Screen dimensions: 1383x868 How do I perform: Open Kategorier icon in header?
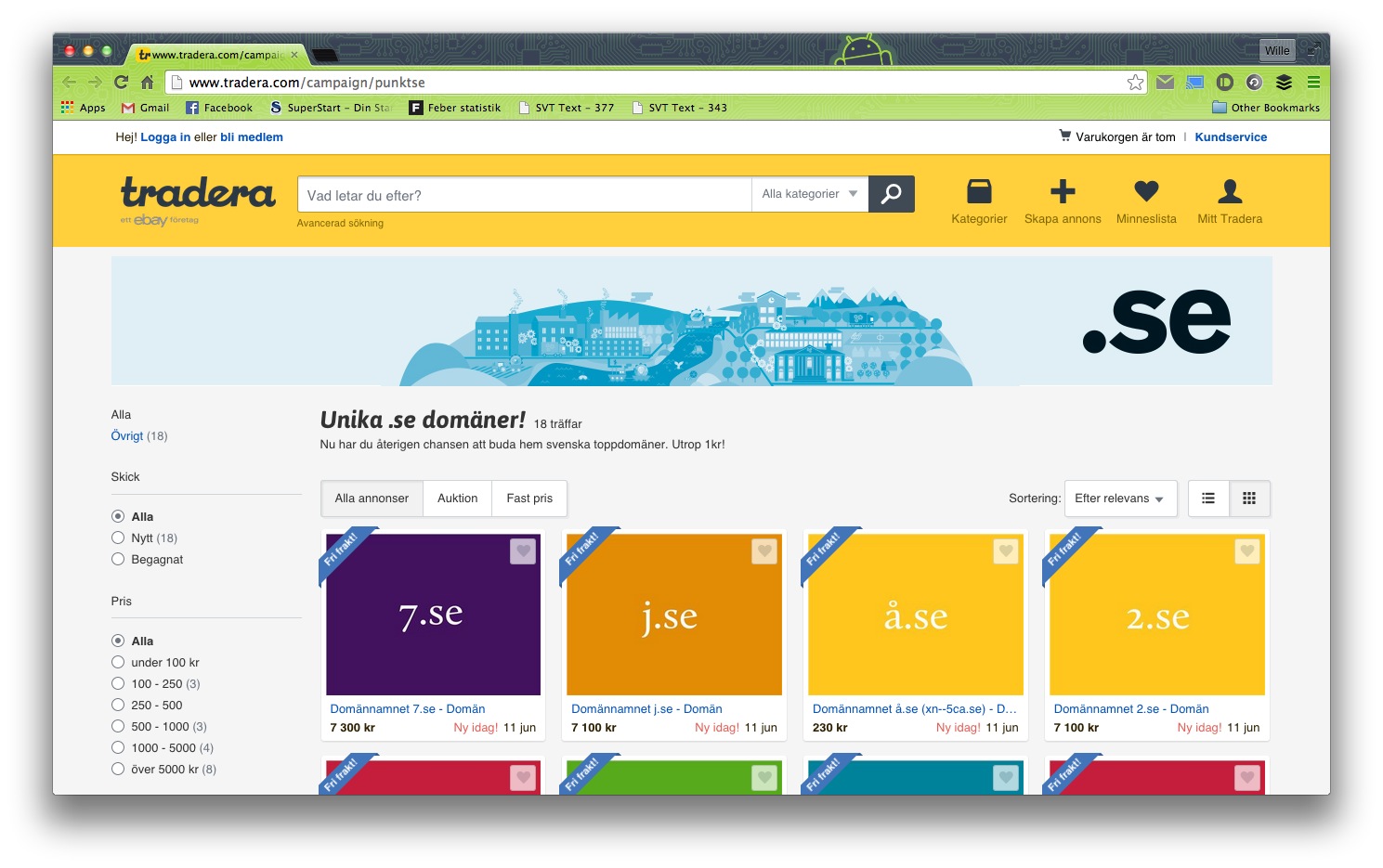(x=979, y=191)
